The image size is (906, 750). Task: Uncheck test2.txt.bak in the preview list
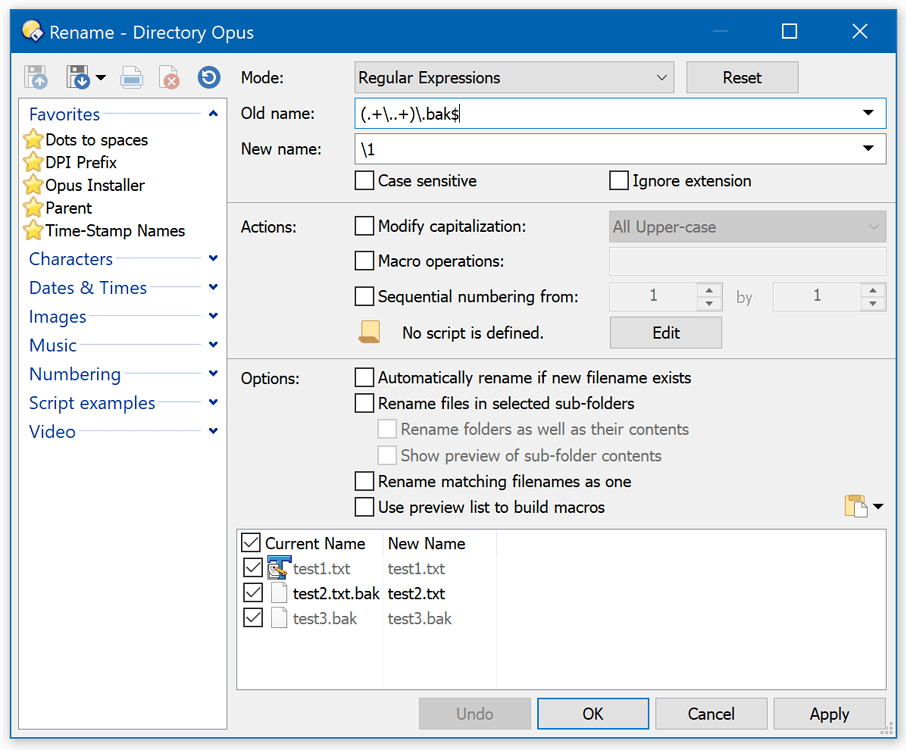[254, 592]
